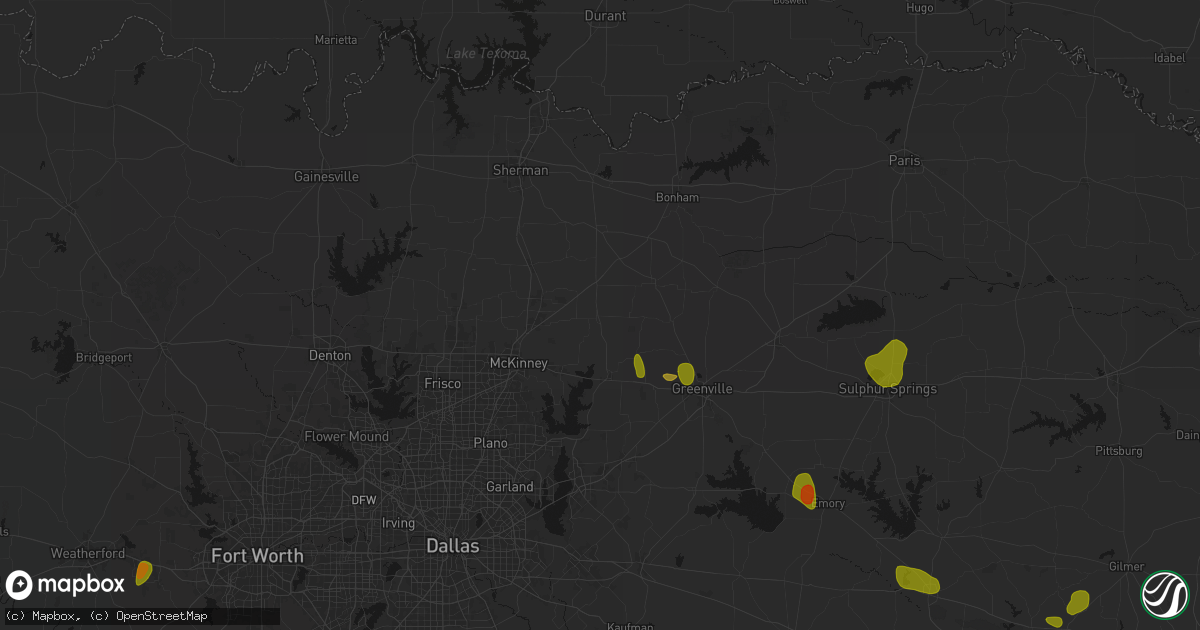Click the Kaufman label
The width and height of the screenshot is (1200, 630).
(x=630, y=626)
